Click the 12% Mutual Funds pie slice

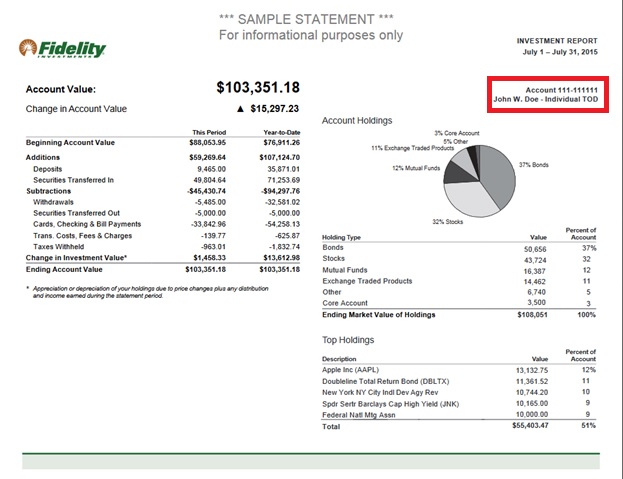click(x=455, y=174)
